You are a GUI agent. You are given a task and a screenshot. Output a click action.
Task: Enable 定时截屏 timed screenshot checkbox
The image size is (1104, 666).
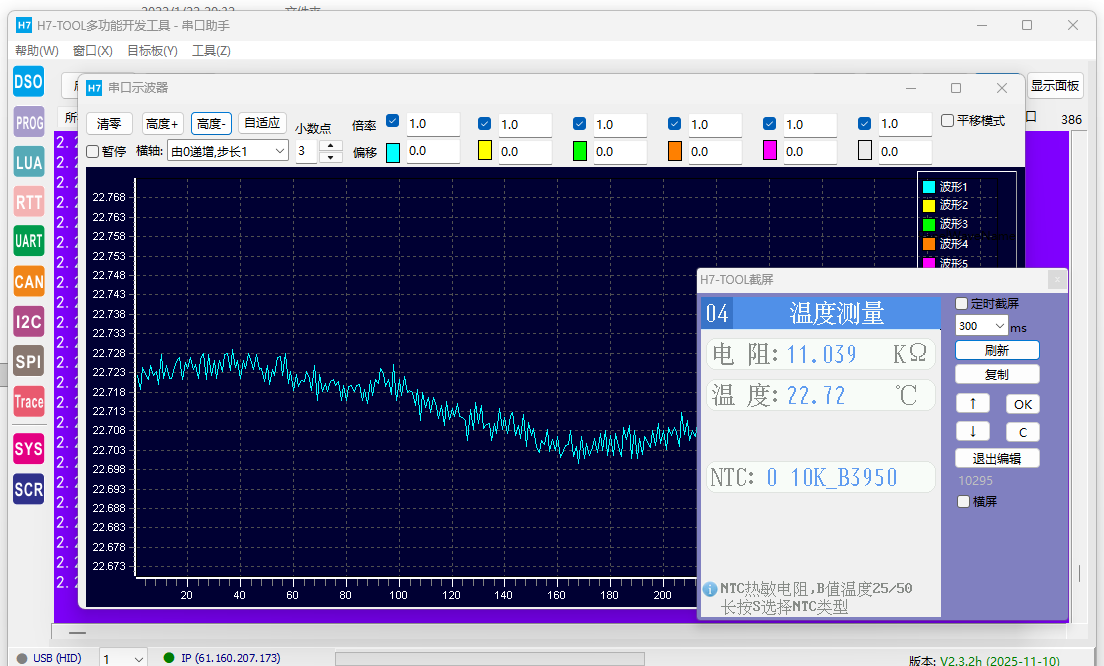[962, 303]
